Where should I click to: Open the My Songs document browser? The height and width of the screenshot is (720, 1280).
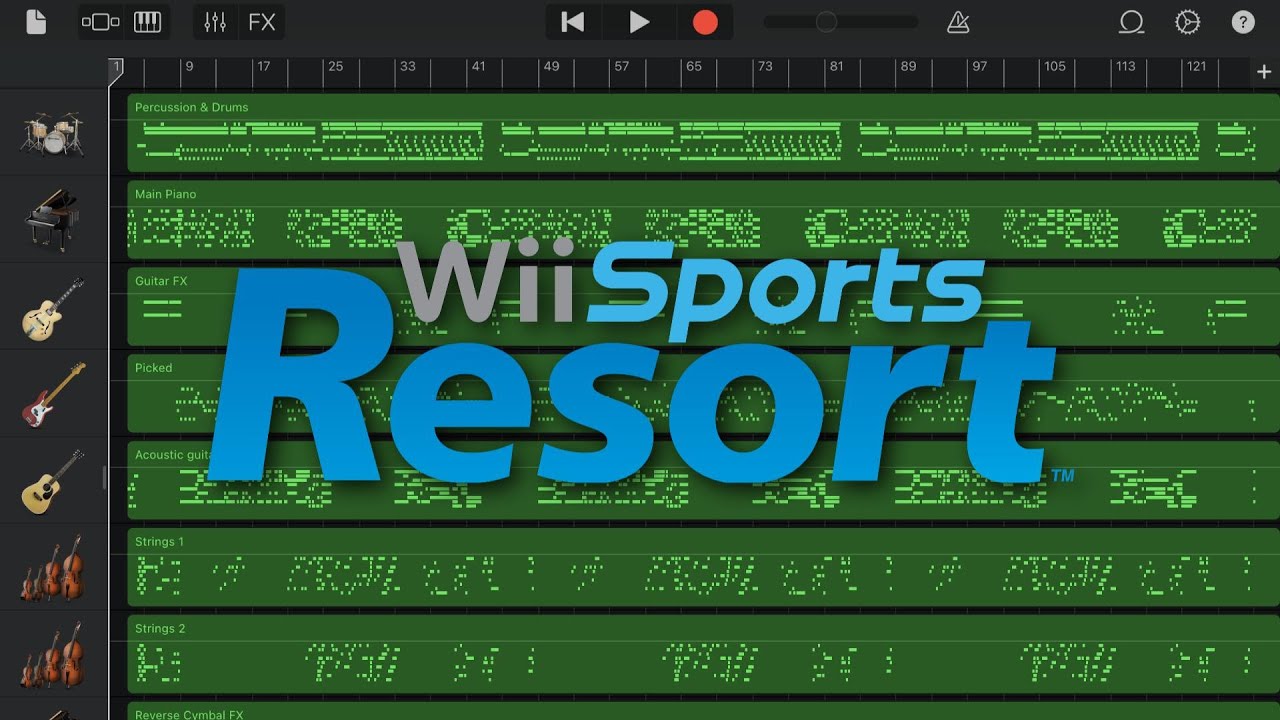(36, 22)
